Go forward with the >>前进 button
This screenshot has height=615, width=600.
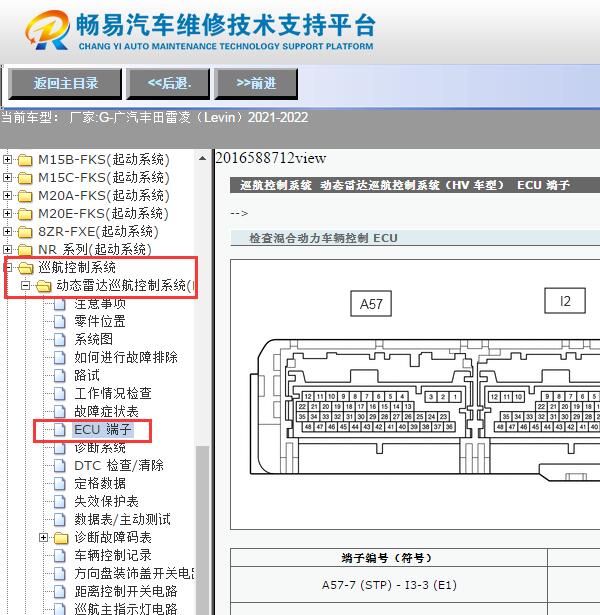(256, 83)
